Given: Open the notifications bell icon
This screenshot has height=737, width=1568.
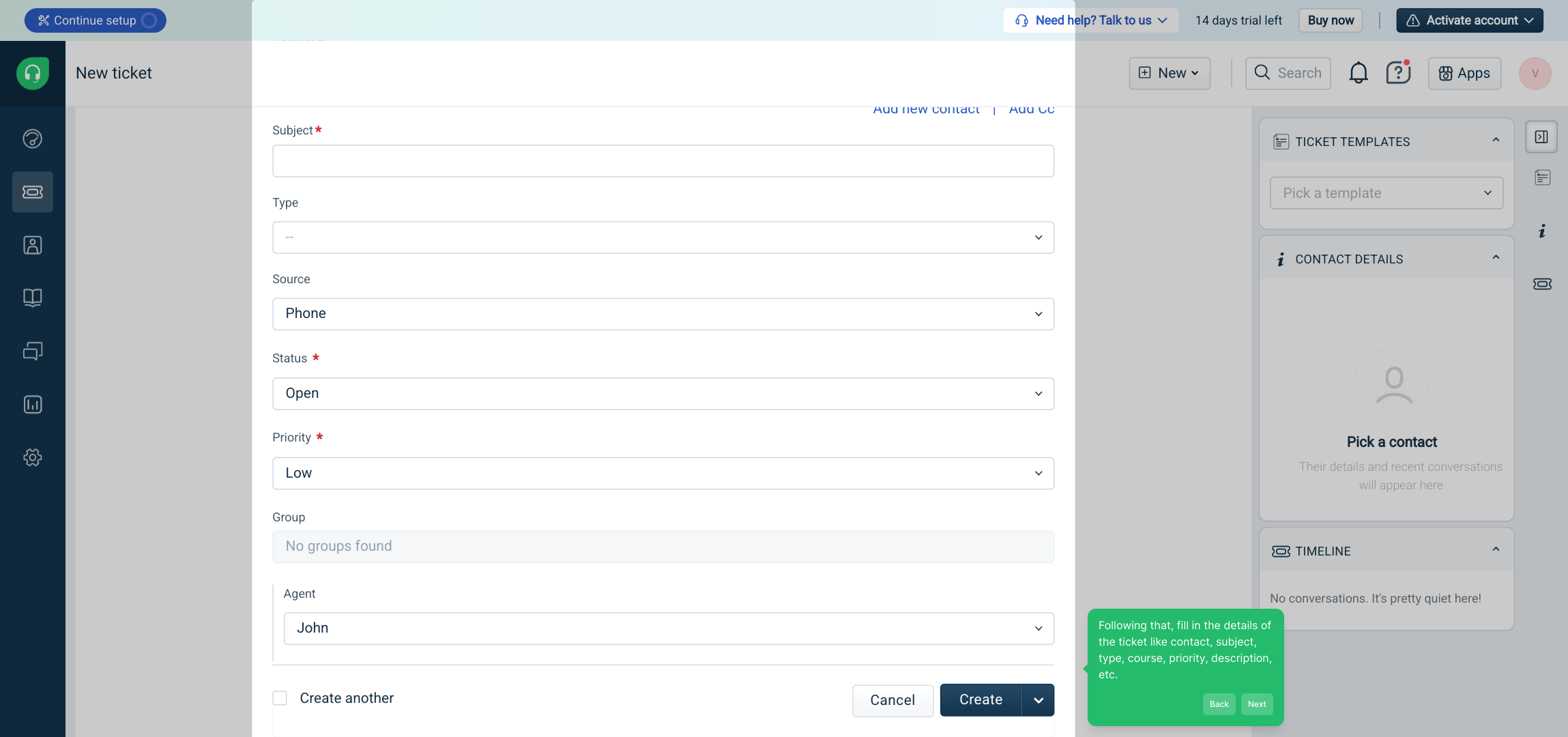Looking at the screenshot, I should [1358, 73].
